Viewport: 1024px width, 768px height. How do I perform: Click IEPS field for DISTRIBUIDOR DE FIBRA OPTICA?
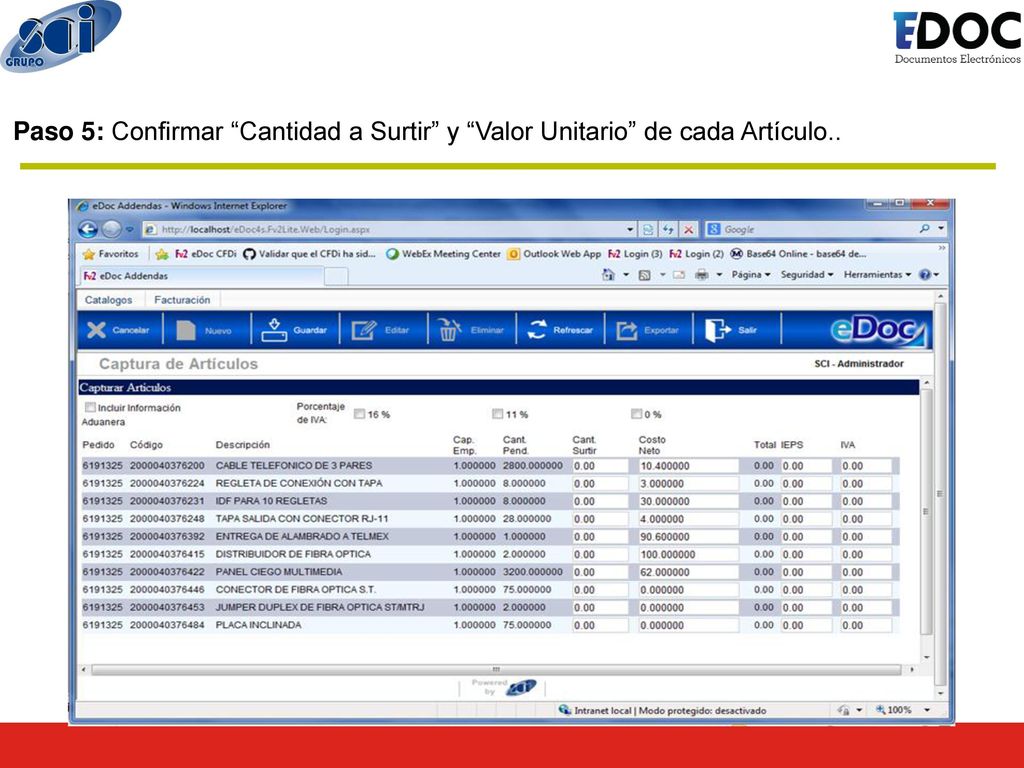(807, 554)
